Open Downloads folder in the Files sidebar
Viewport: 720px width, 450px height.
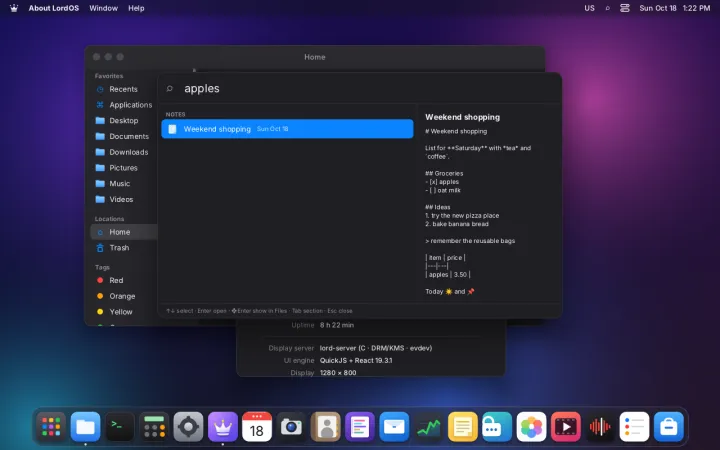coord(123,152)
